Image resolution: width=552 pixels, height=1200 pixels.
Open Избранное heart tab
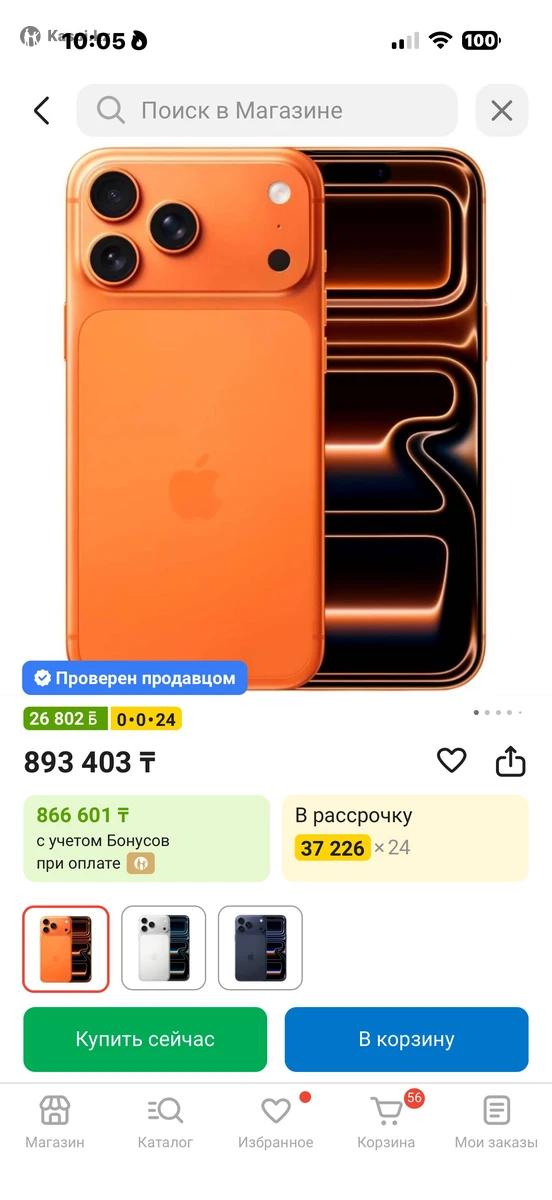(x=276, y=1122)
